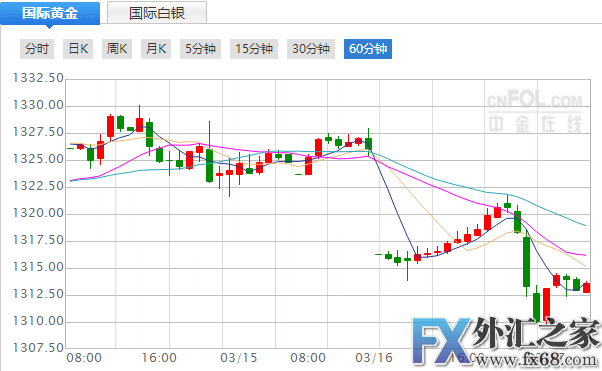Click the 08:00 label after 03/15
602x371 pixels.
[x=308, y=358]
